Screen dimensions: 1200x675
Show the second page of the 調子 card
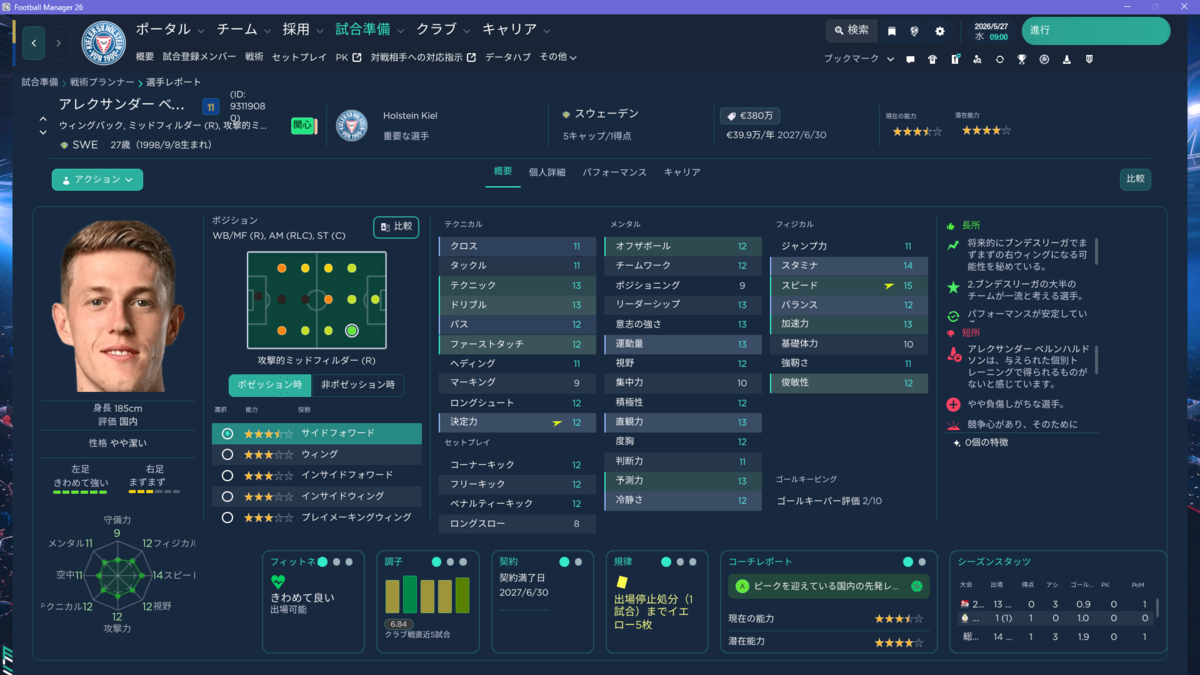pos(450,562)
